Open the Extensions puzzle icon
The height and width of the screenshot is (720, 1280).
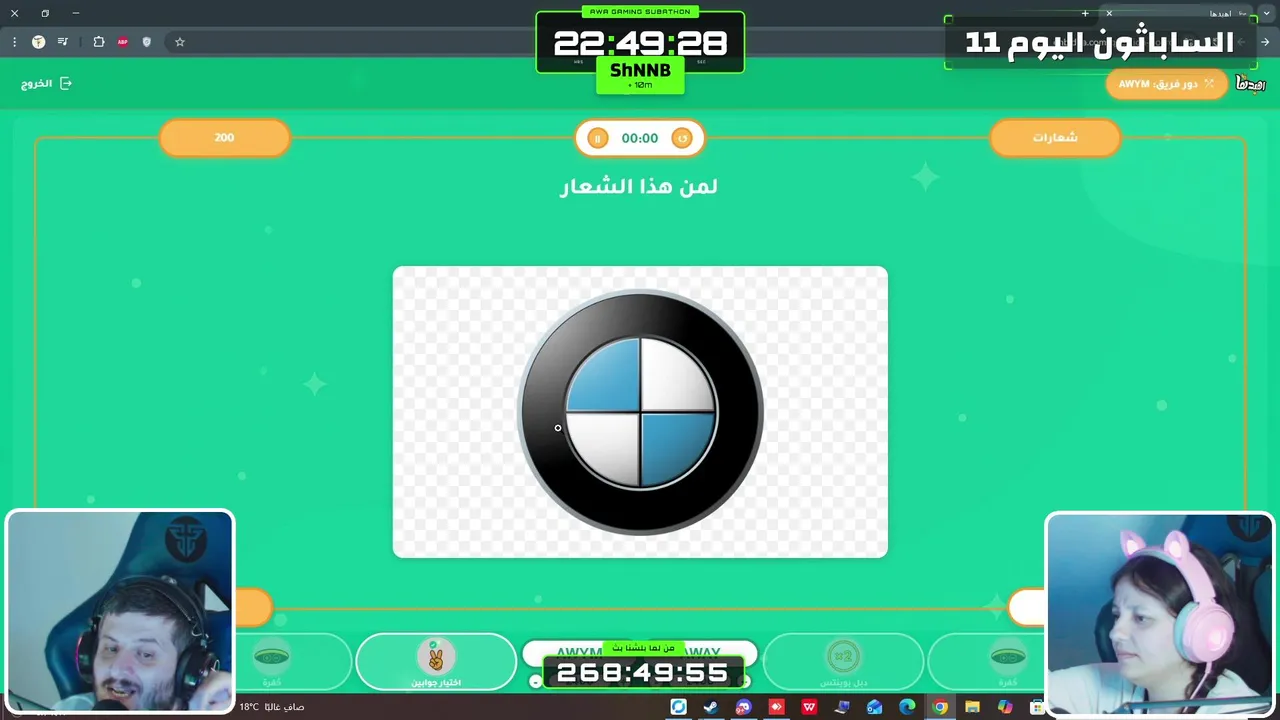point(99,42)
